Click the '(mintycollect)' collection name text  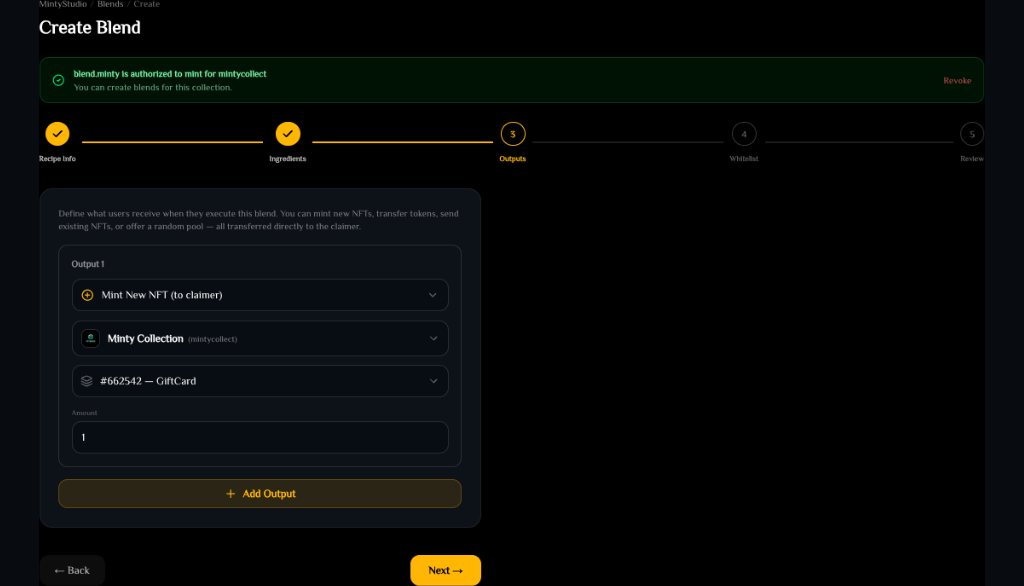(x=212, y=339)
